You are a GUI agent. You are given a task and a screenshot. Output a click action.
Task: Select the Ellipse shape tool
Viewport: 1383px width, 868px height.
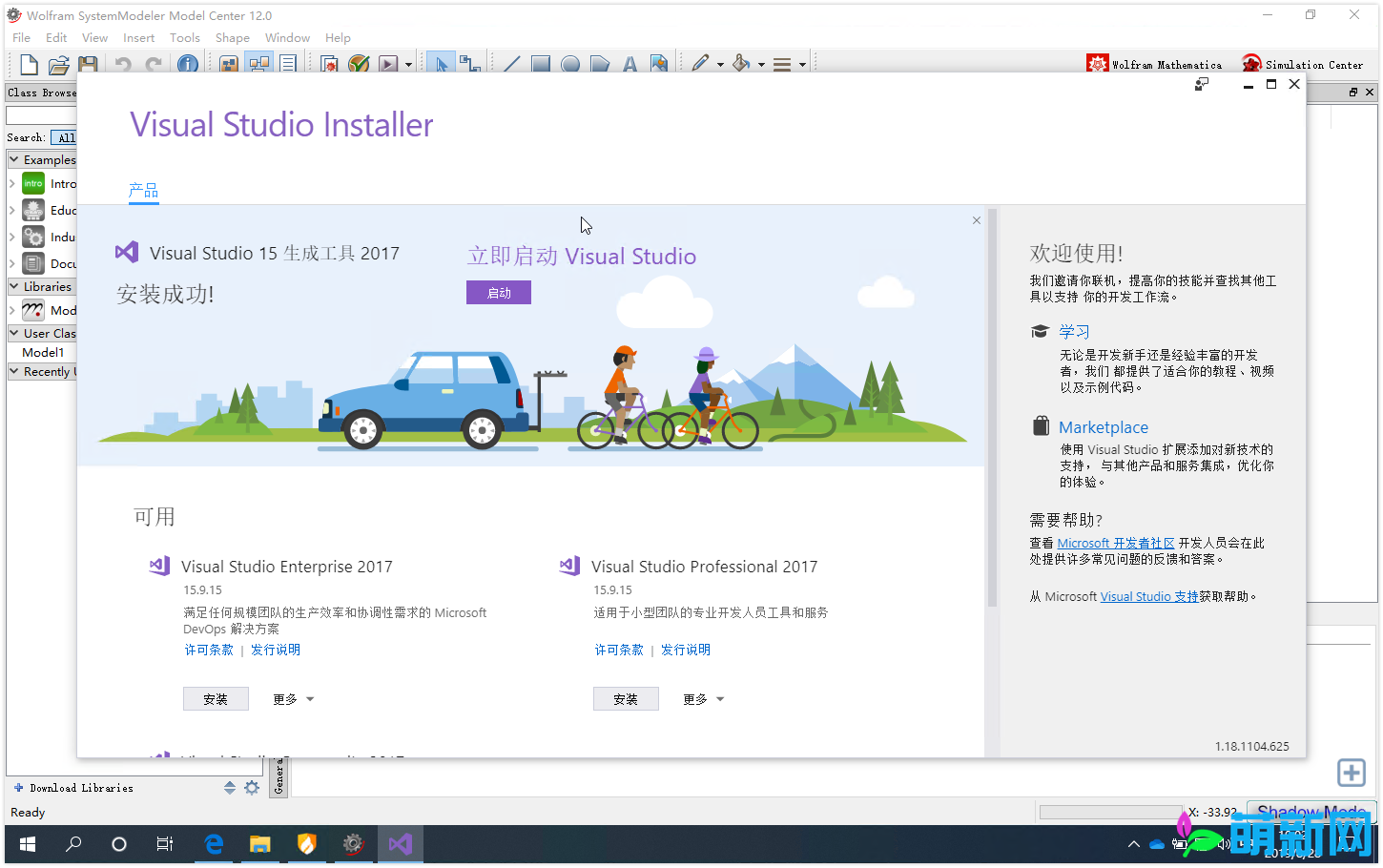tap(570, 64)
